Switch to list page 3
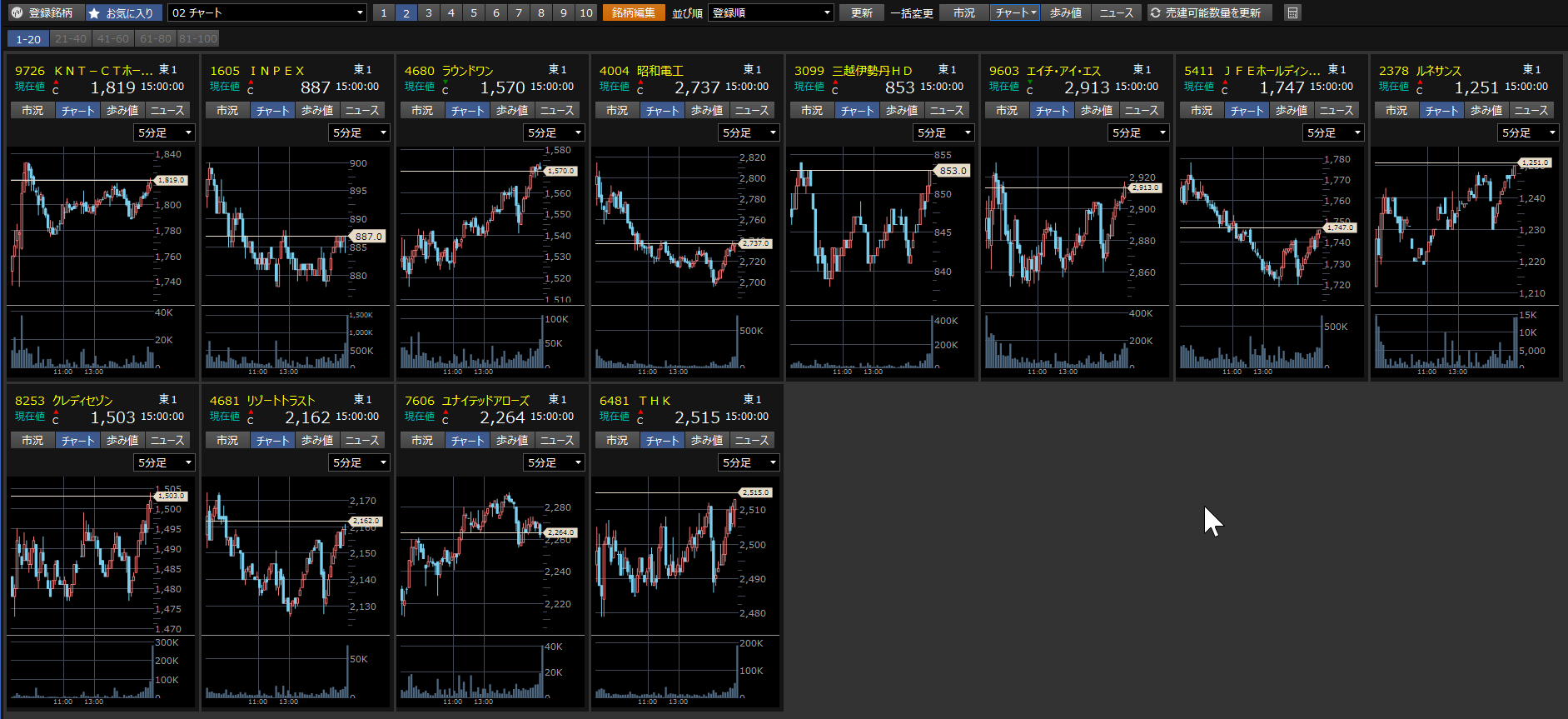This screenshot has height=719, width=1568. pos(428,12)
